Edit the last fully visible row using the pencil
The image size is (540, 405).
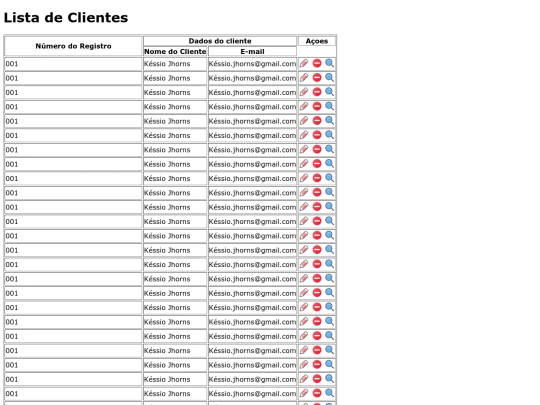[304, 393]
